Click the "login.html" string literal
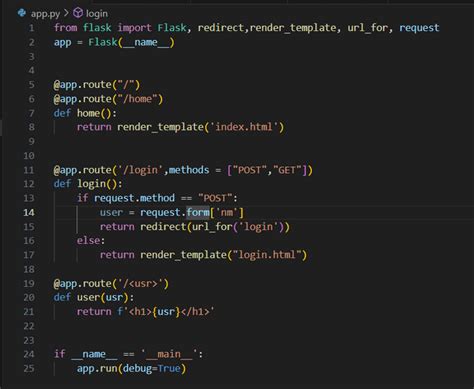Image resolution: width=474 pixels, height=389 pixels. pyautogui.click(x=267, y=255)
